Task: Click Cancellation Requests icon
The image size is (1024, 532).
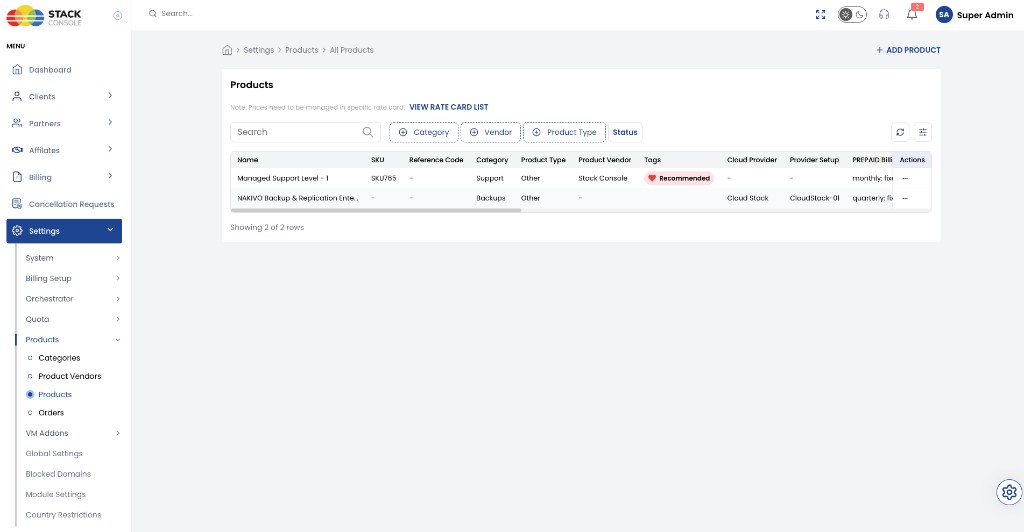Action: [x=18, y=204]
